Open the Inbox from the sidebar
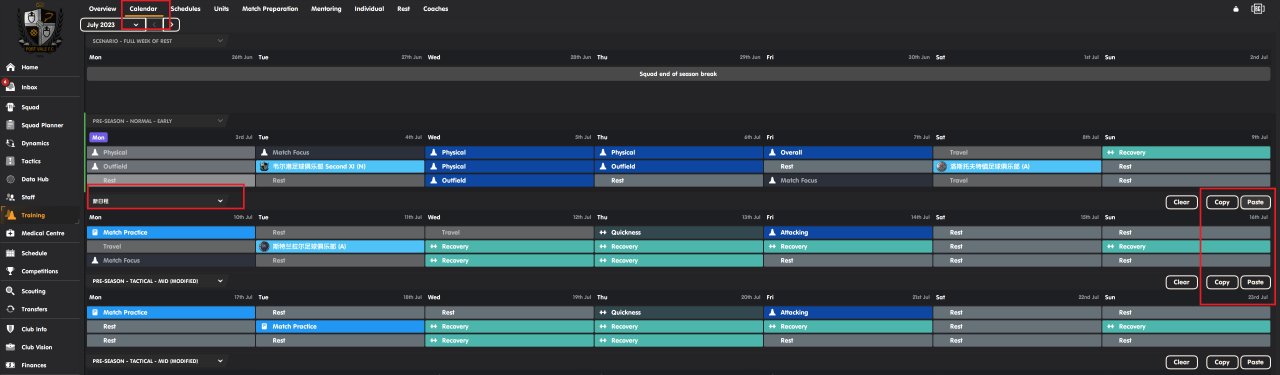Screen dimensions: 1280x375 (x=28, y=87)
